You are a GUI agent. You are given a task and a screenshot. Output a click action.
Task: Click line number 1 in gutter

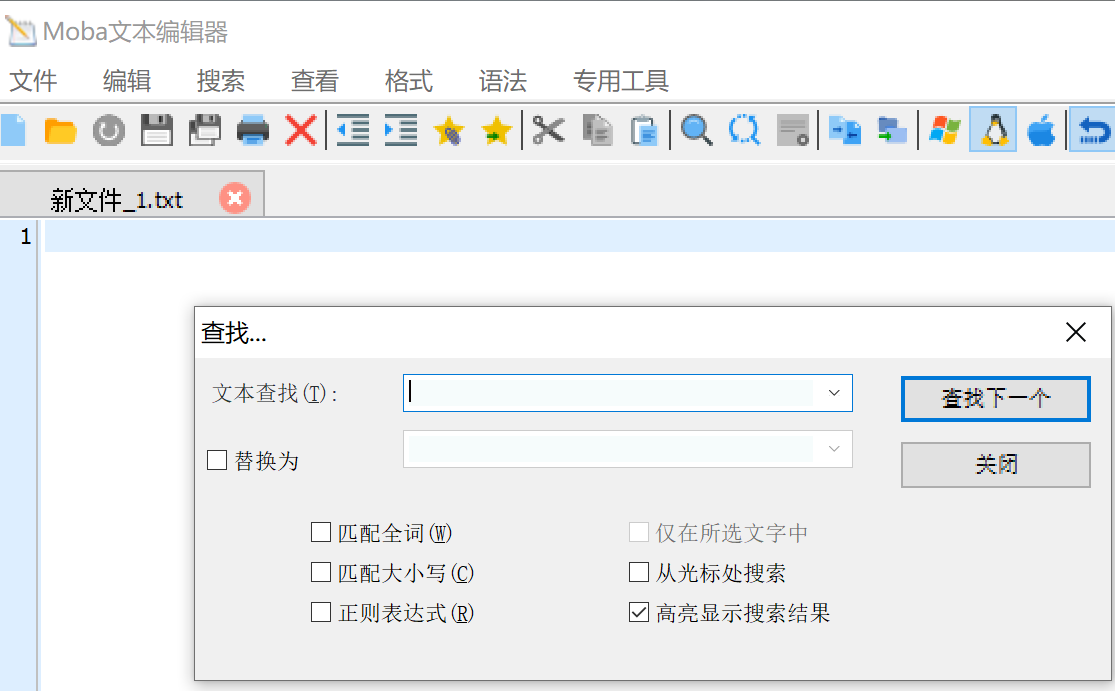(x=26, y=236)
